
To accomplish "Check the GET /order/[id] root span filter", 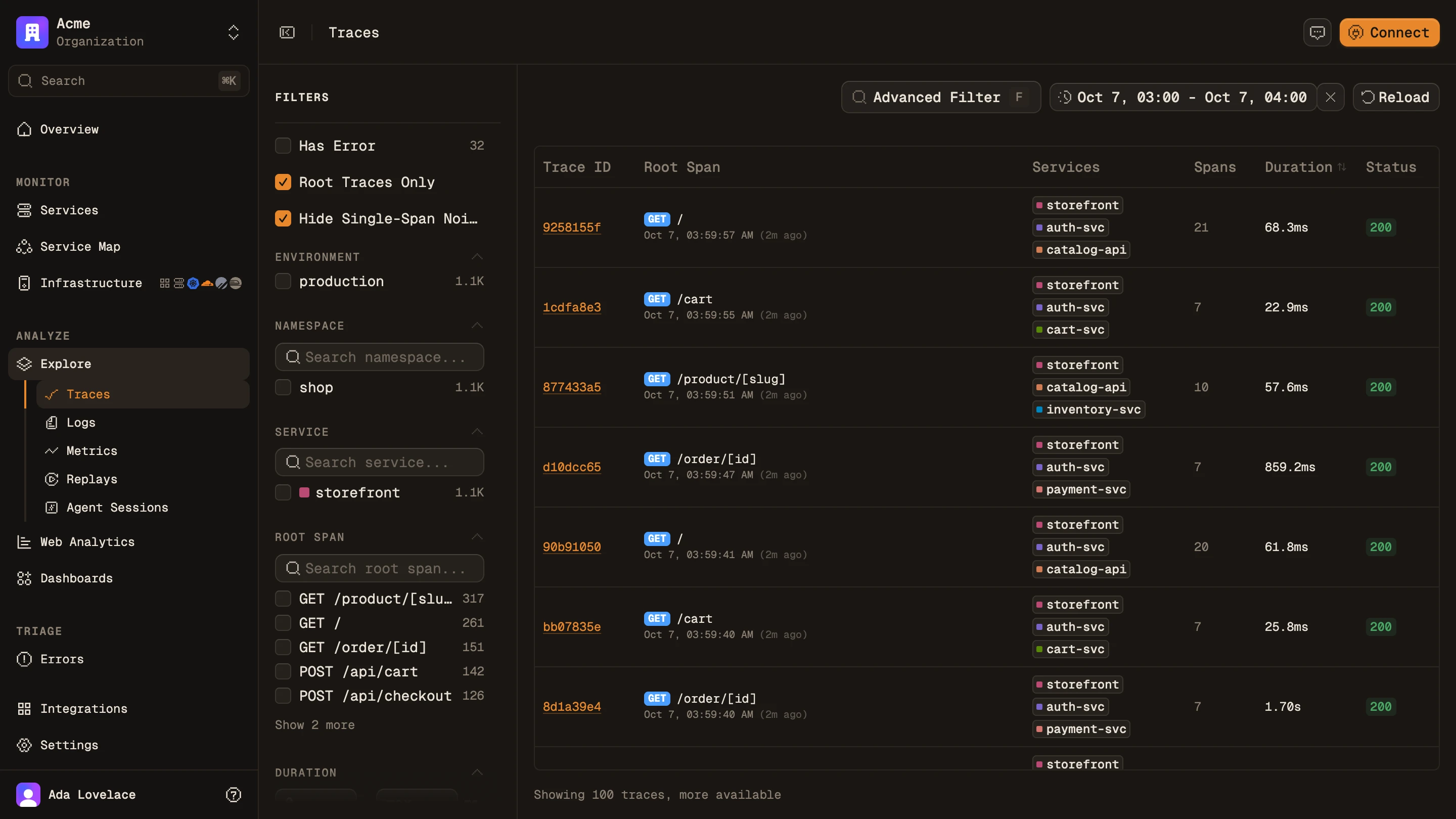I will pyautogui.click(x=283, y=647).
